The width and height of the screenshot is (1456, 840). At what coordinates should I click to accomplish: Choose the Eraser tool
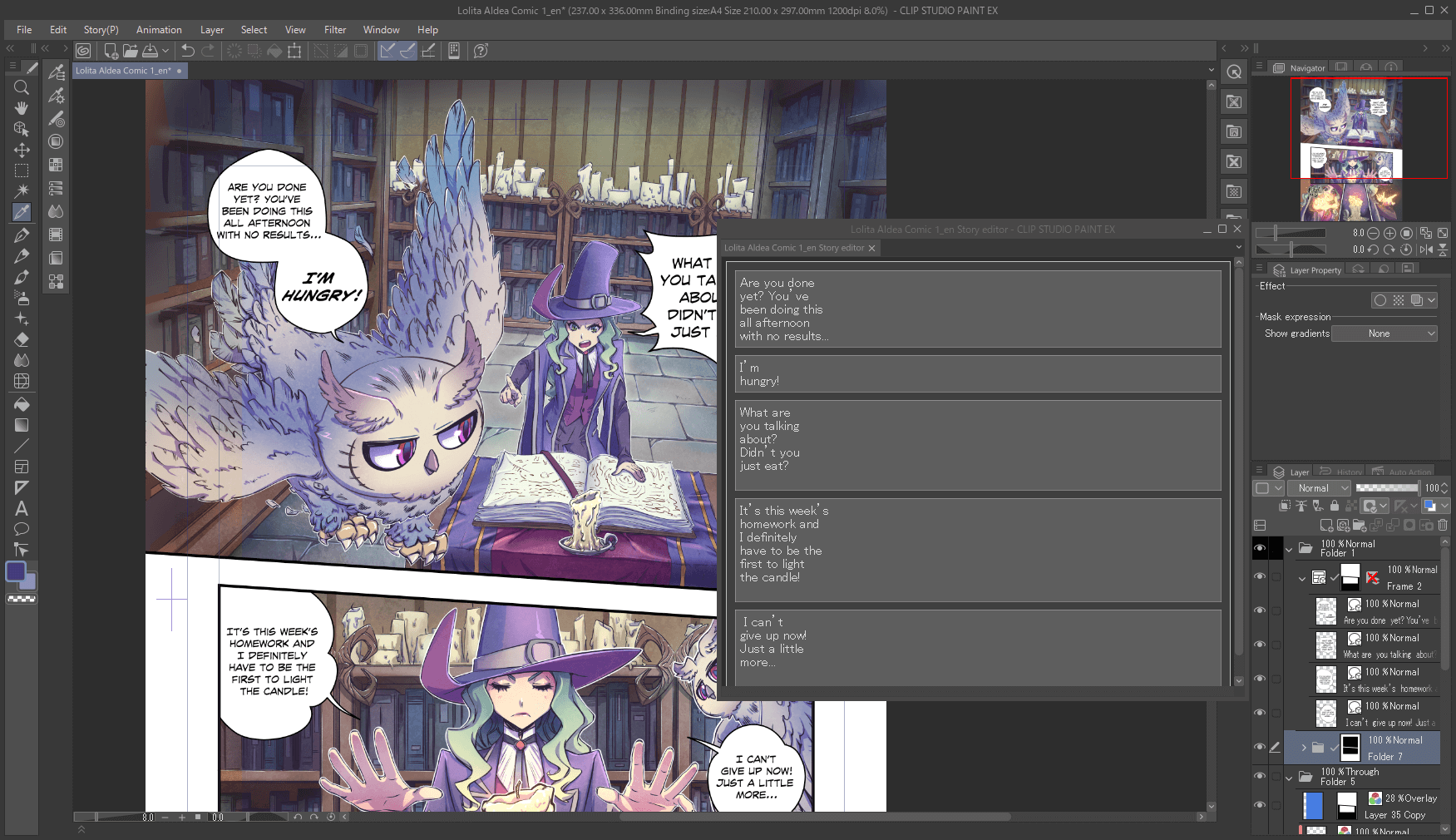pyautogui.click(x=22, y=339)
